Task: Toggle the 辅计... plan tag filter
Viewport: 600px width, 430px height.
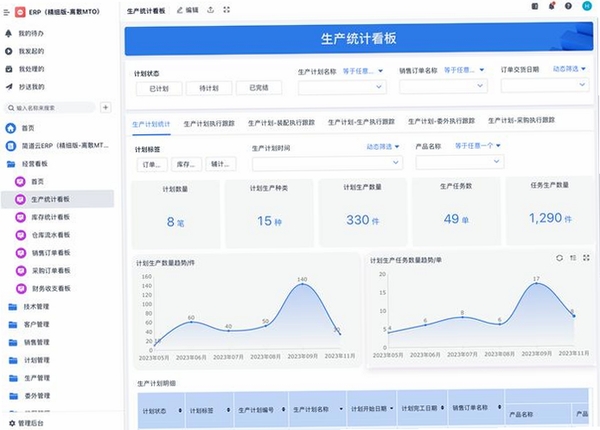Action: pyautogui.click(x=221, y=164)
